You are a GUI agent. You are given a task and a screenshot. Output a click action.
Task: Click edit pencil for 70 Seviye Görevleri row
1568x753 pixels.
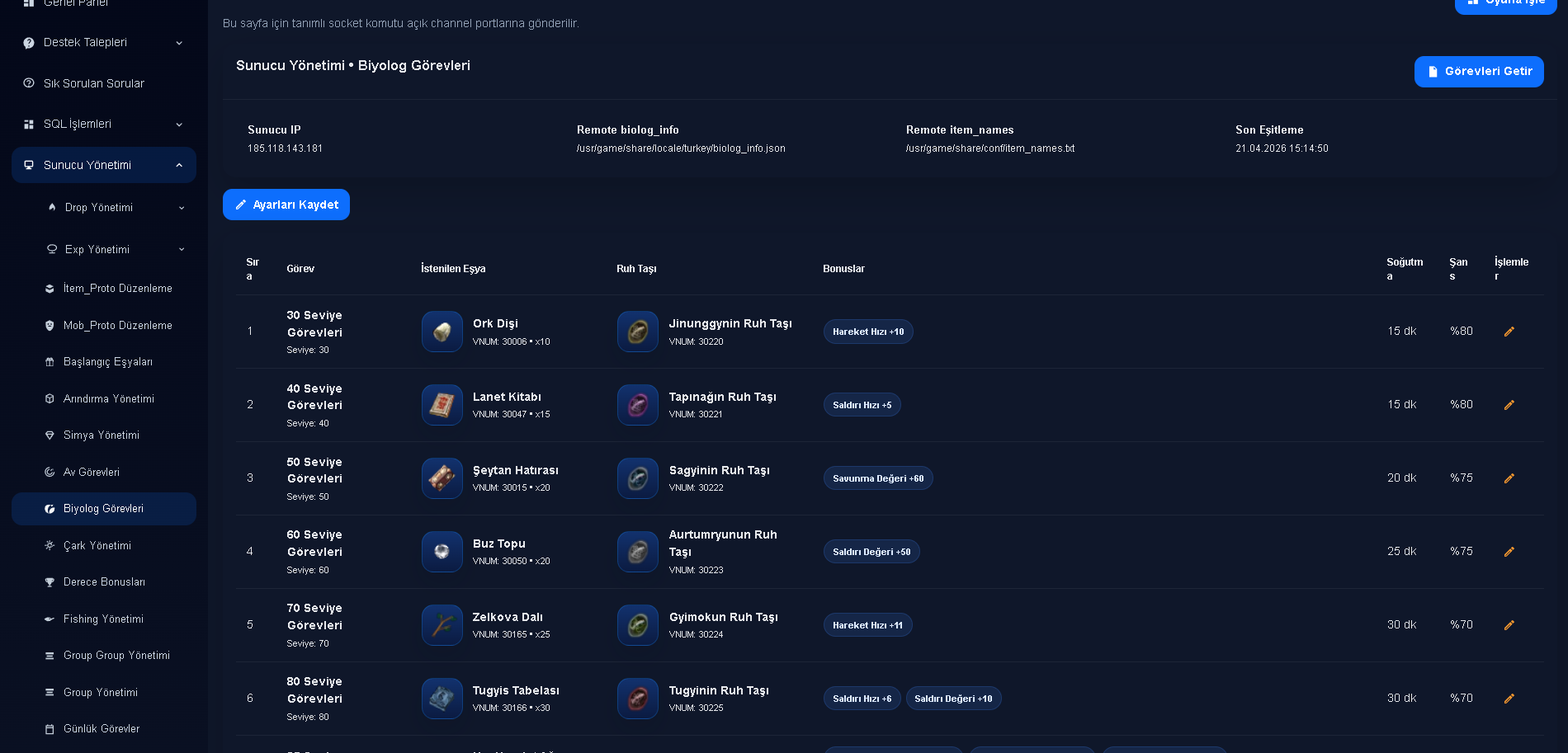pos(1509,625)
